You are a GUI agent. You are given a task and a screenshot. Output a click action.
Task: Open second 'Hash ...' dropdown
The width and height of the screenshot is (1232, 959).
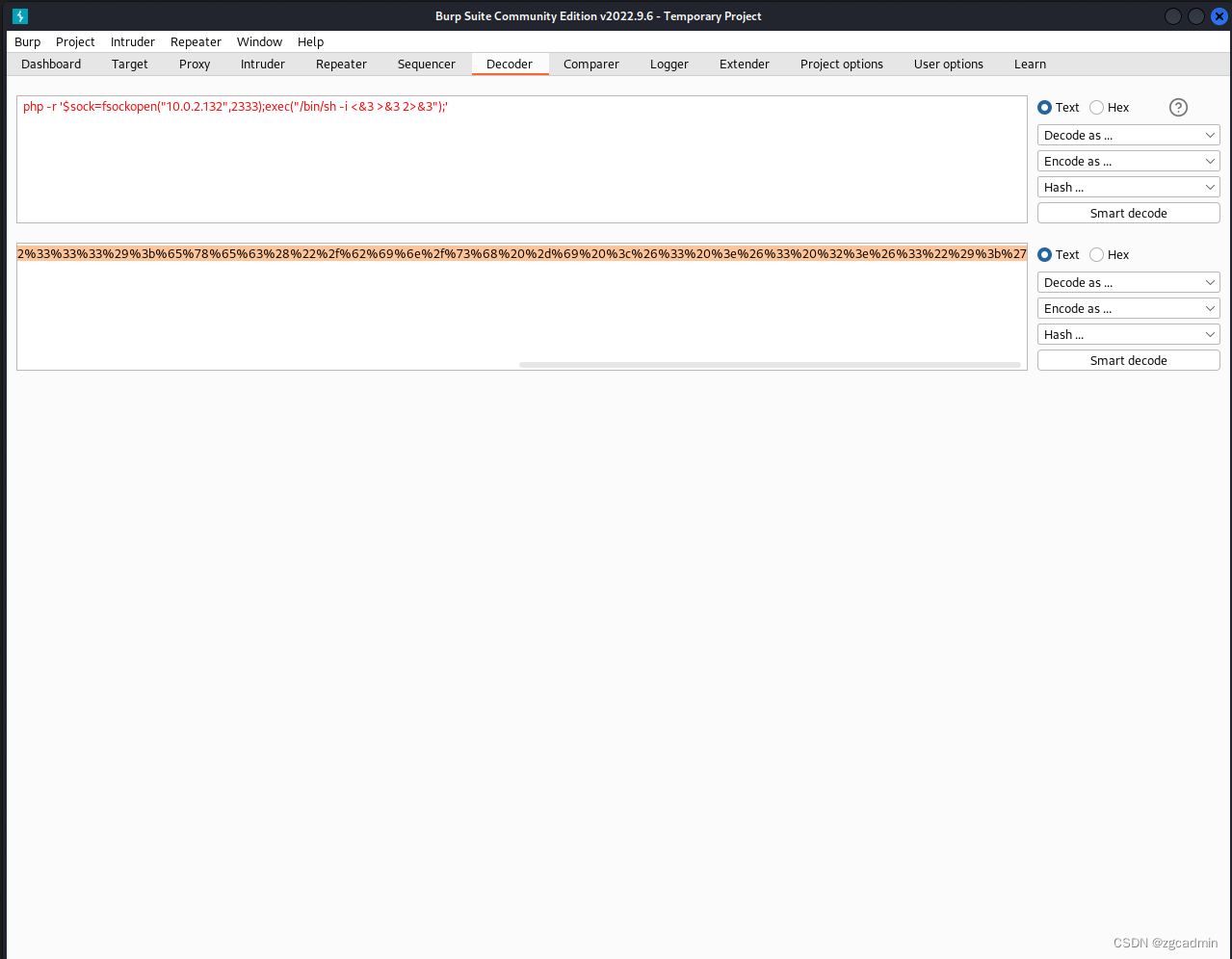(x=1128, y=335)
